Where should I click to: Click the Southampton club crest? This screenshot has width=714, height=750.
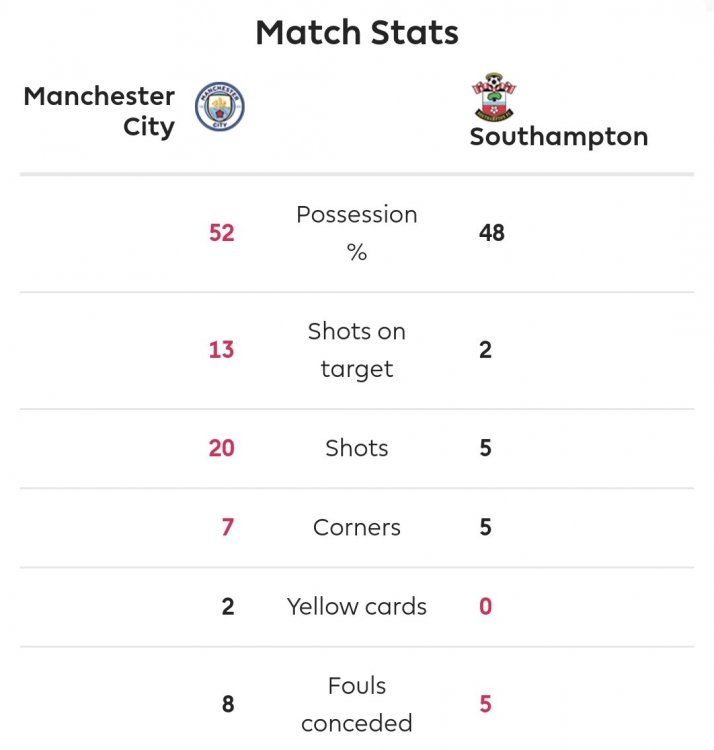click(495, 97)
